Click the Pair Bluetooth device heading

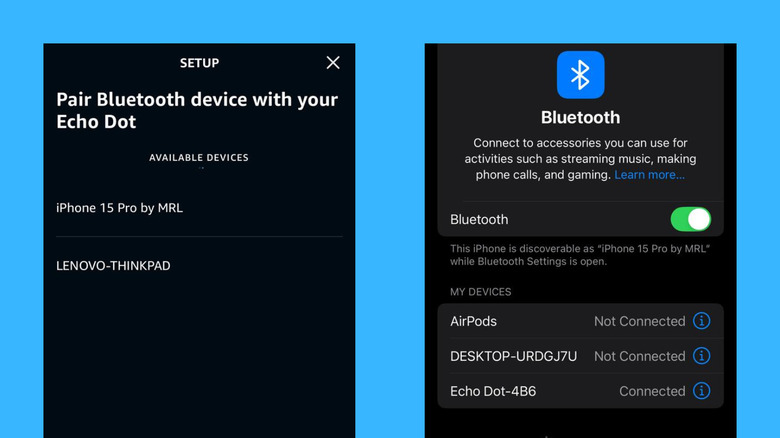197,110
